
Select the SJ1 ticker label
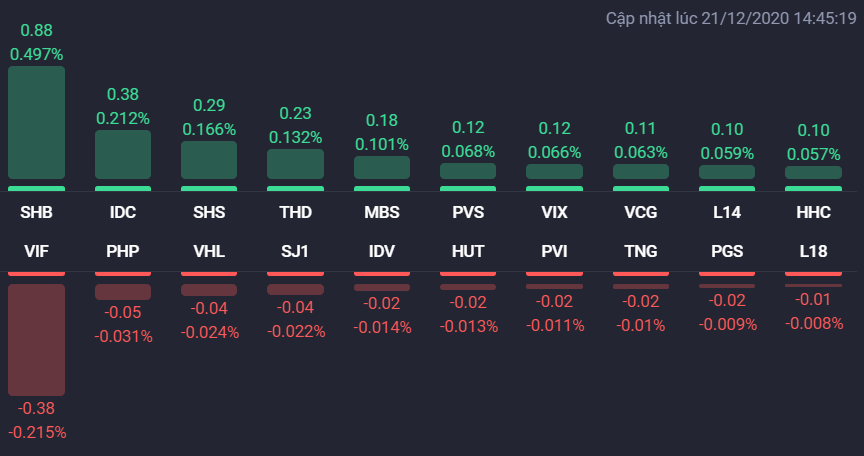pyautogui.click(x=295, y=251)
